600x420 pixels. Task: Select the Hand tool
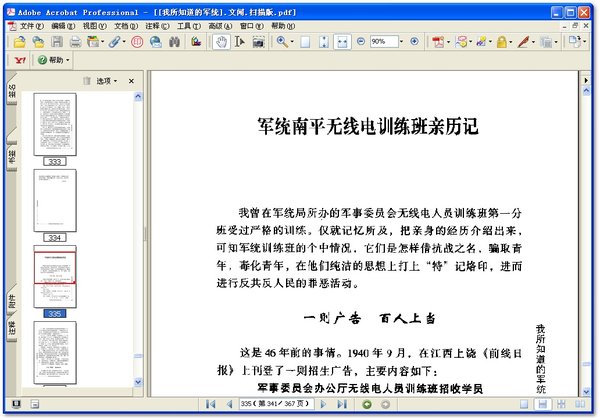221,42
